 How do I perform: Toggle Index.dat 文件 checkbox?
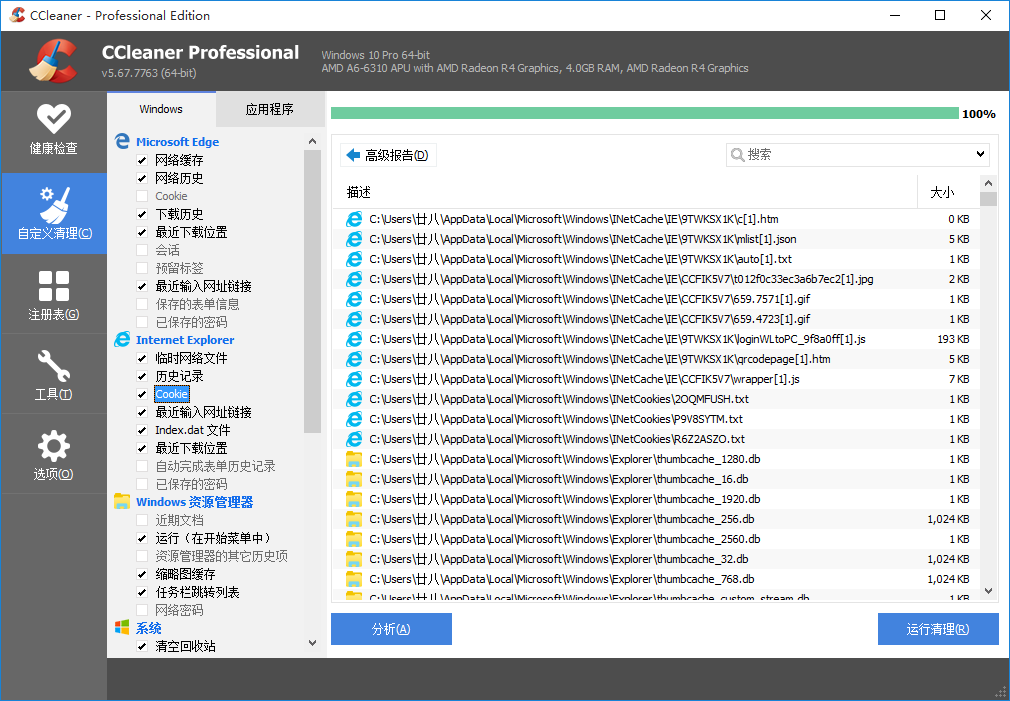142,430
